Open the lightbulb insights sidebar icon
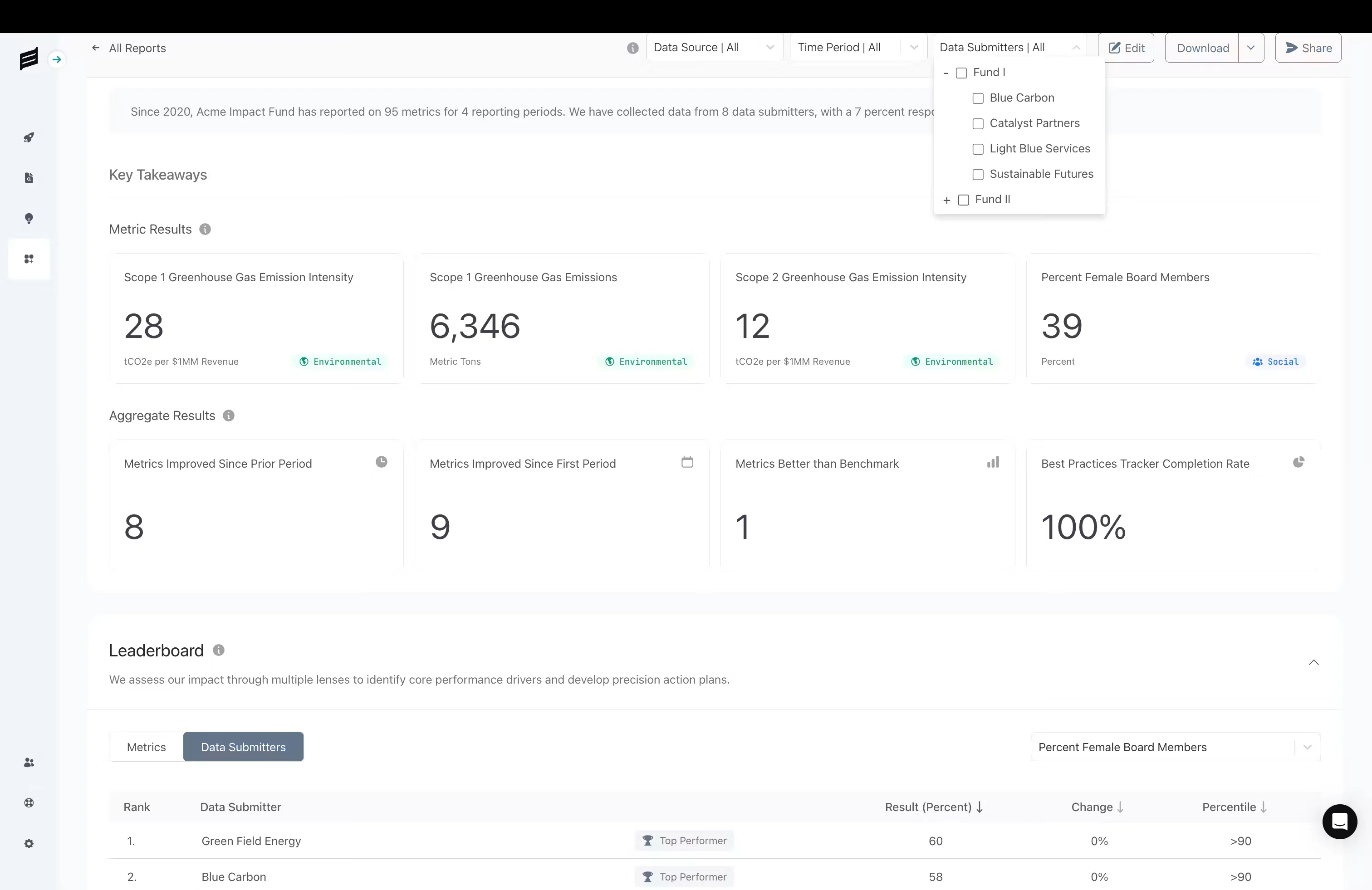This screenshot has height=890, width=1372. coord(29,219)
